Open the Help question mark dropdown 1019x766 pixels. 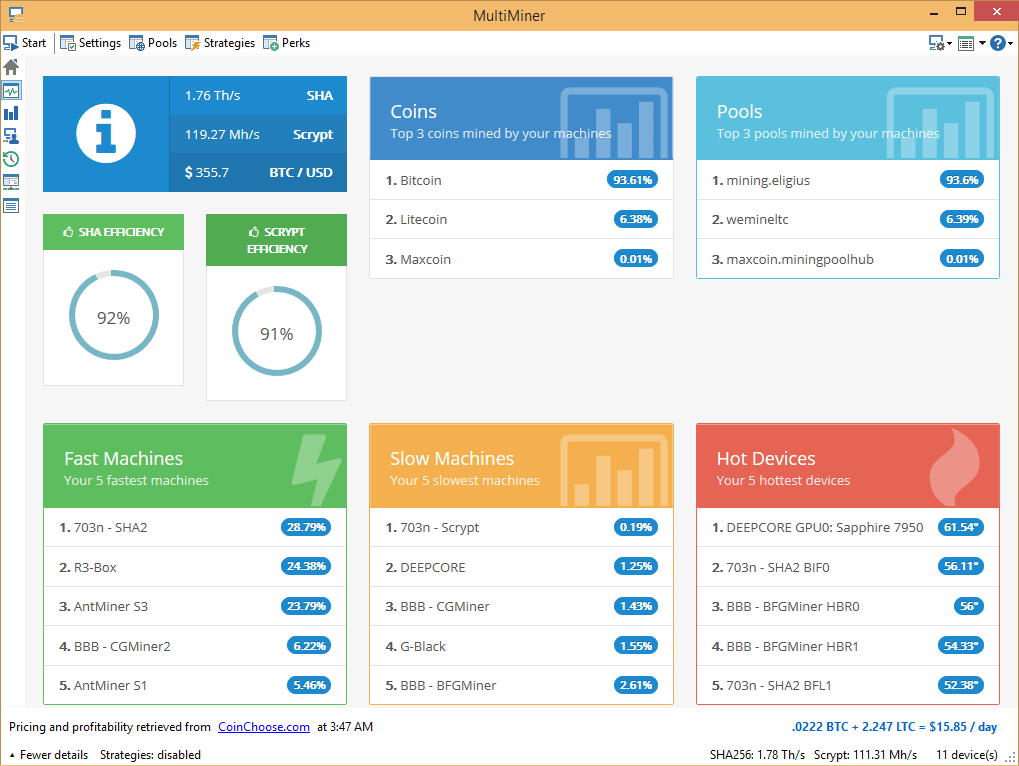point(1001,43)
